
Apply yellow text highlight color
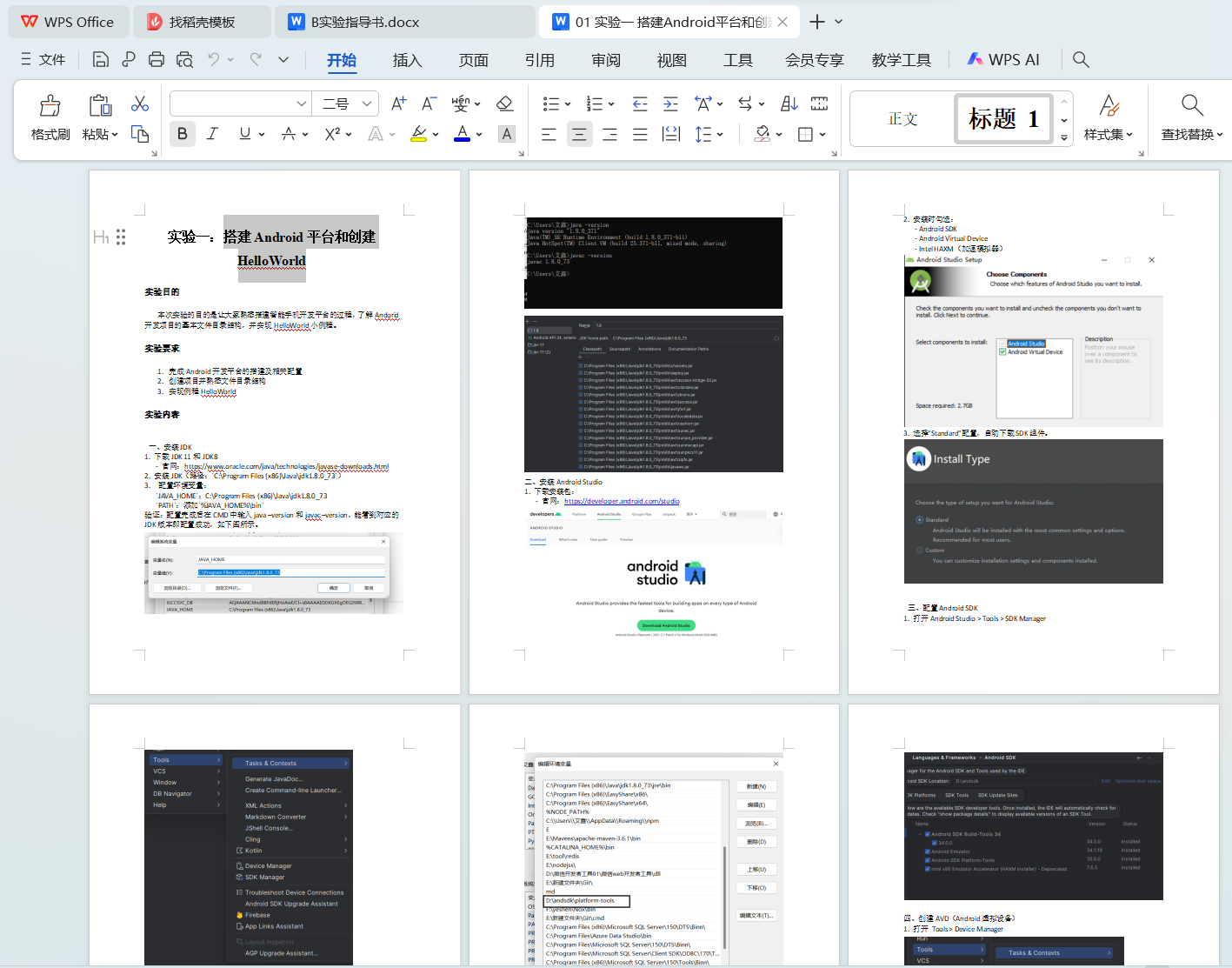coord(418,134)
